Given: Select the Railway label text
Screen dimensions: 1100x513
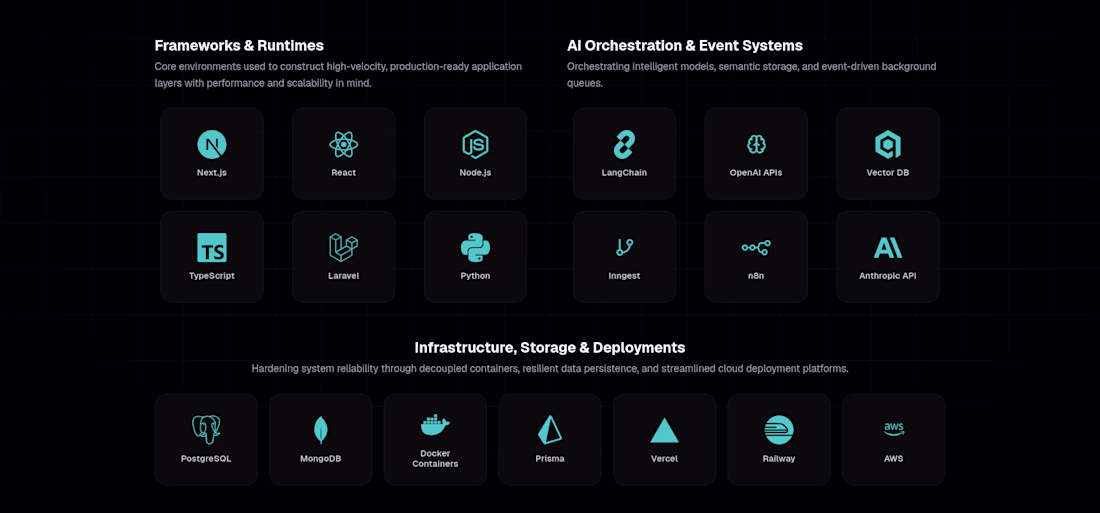Looking at the screenshot, I should tap(779, 459).
